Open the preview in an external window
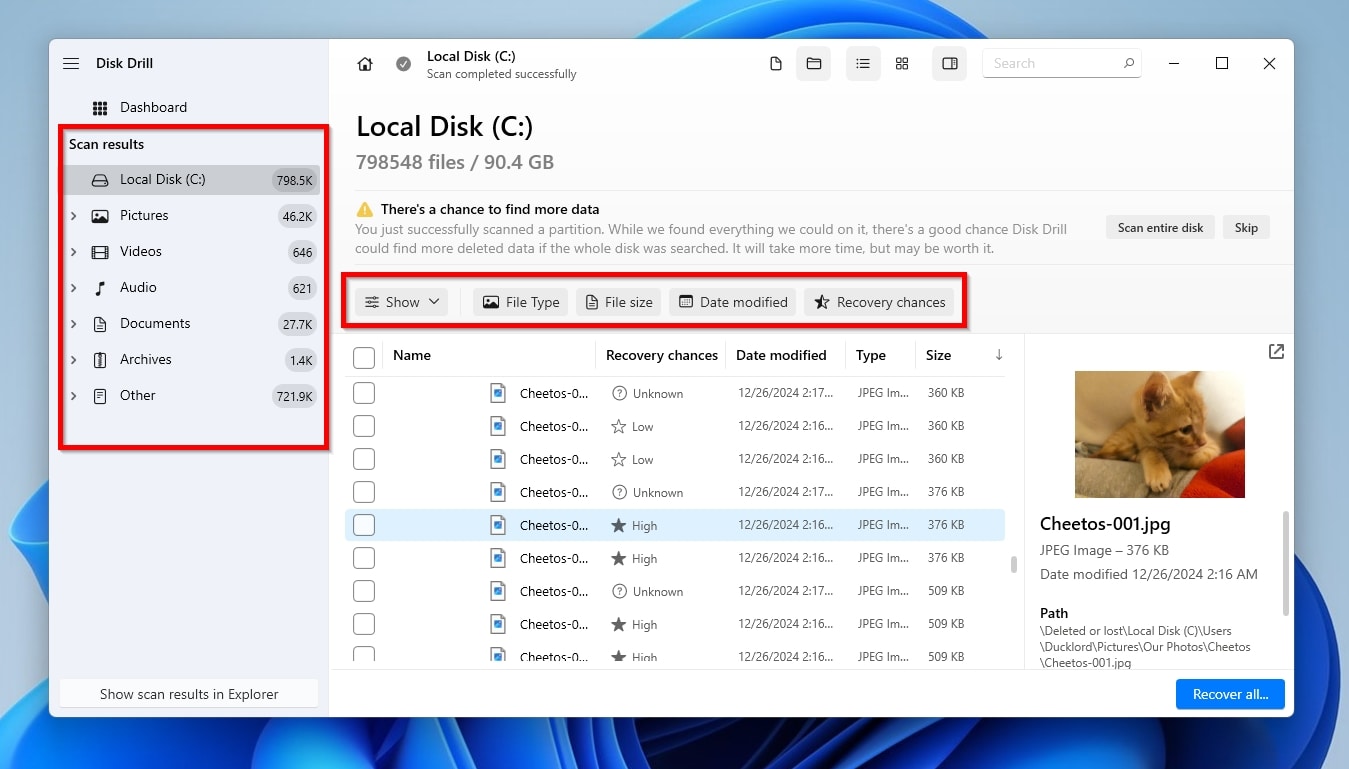The image size is (1349, 769). pyautogui.click(x=1276, y=352)
